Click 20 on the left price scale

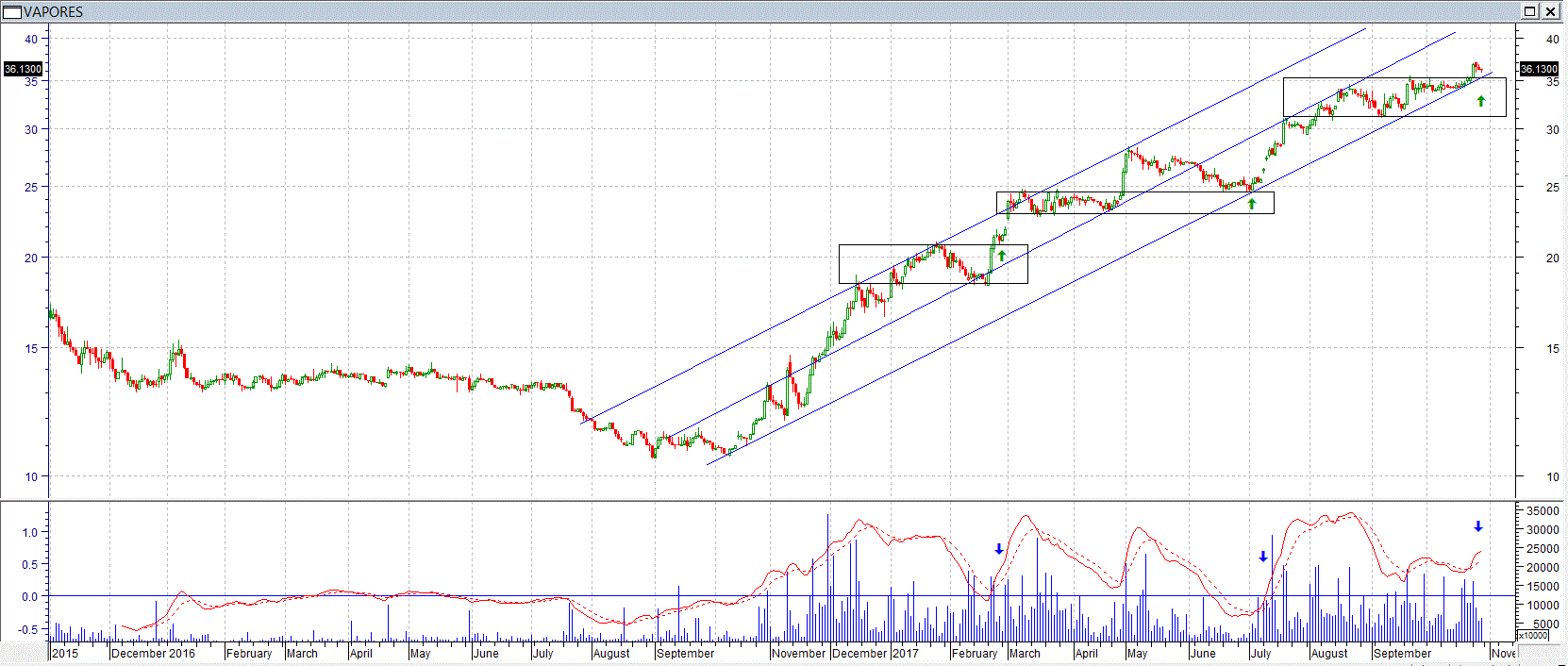coord(31,258)
